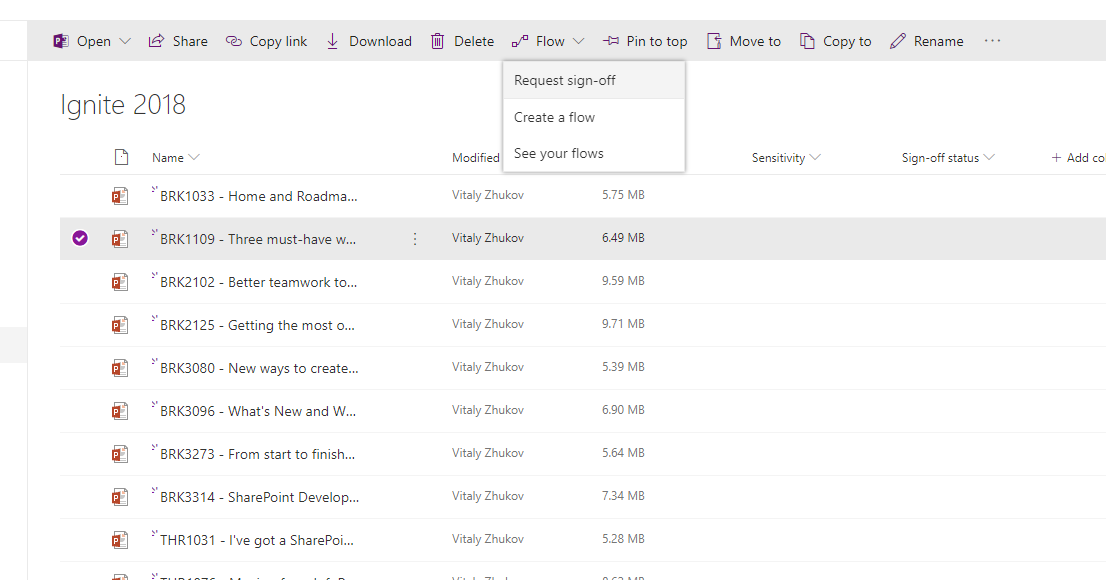Click the Rename pencil icon
This screenshot has height=580, width=1106.
point(898,41)
